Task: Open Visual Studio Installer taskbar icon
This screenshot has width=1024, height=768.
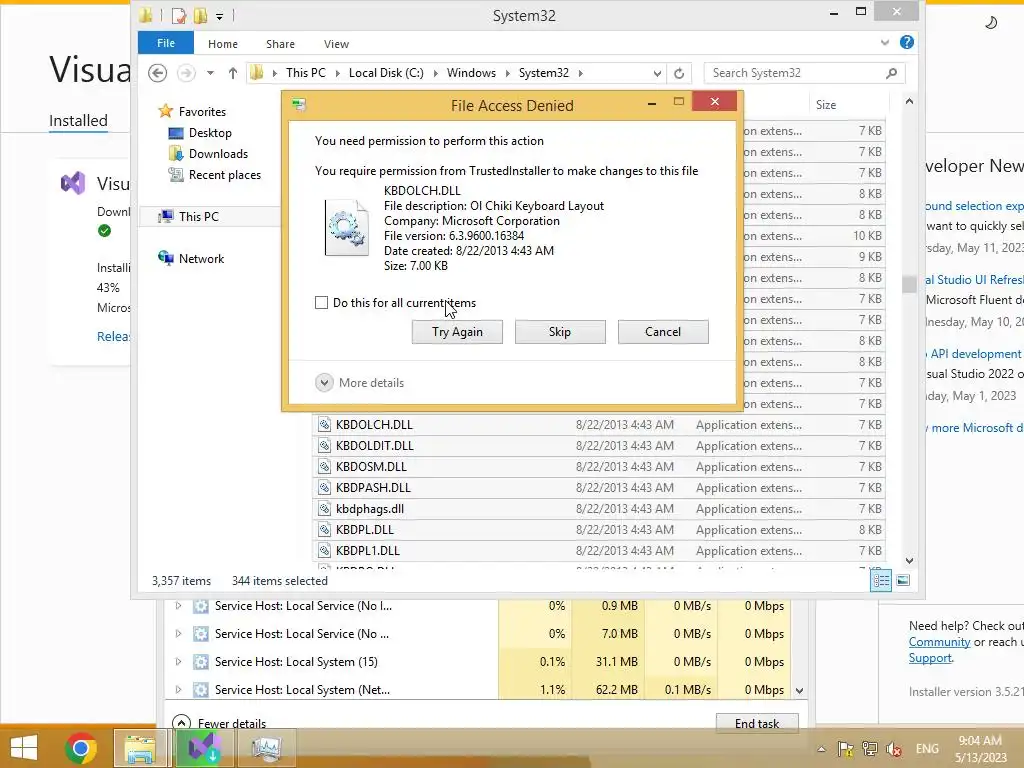Action: (x=204, y=748)
